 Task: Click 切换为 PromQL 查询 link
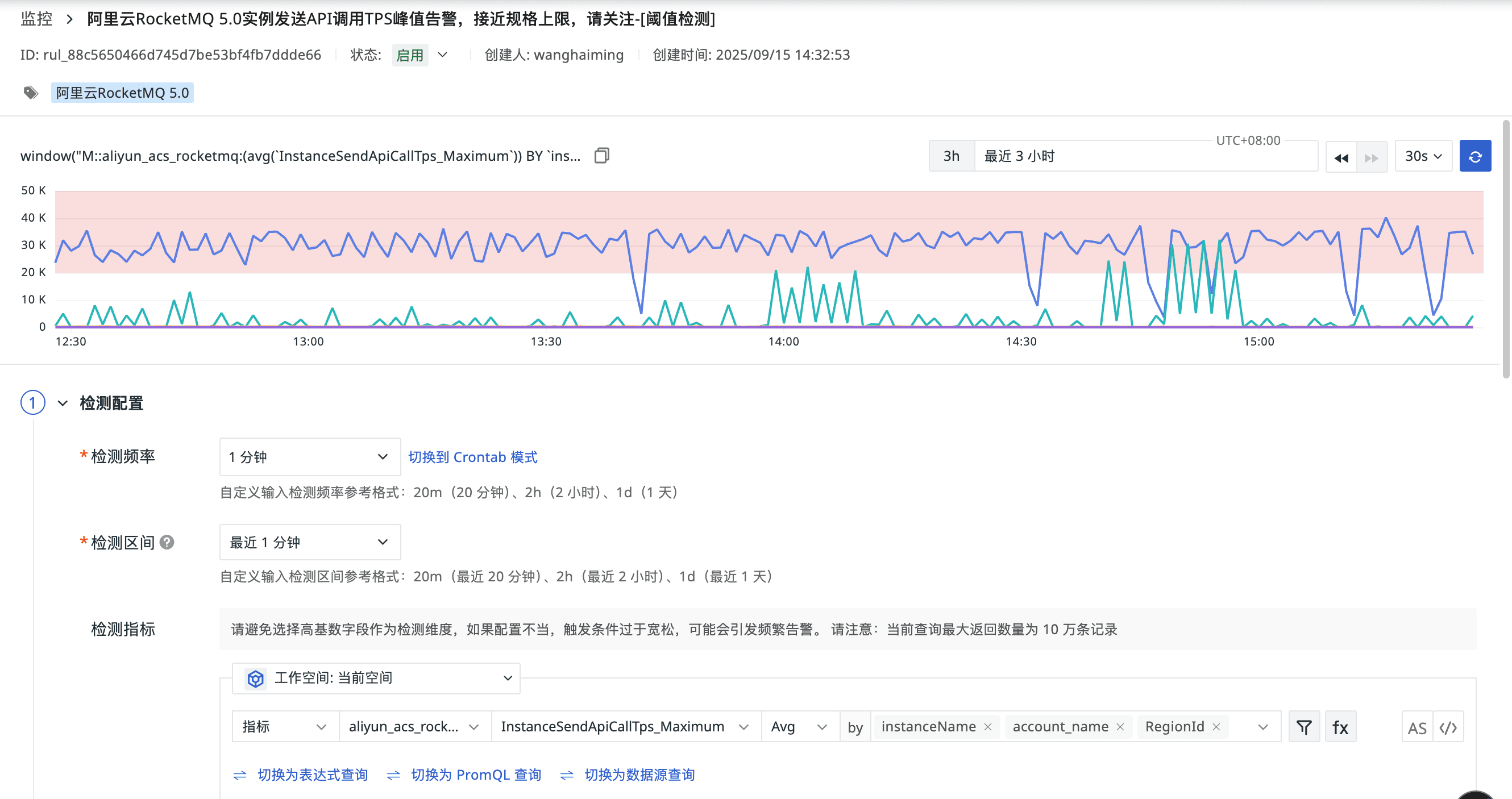pos(475,775)
